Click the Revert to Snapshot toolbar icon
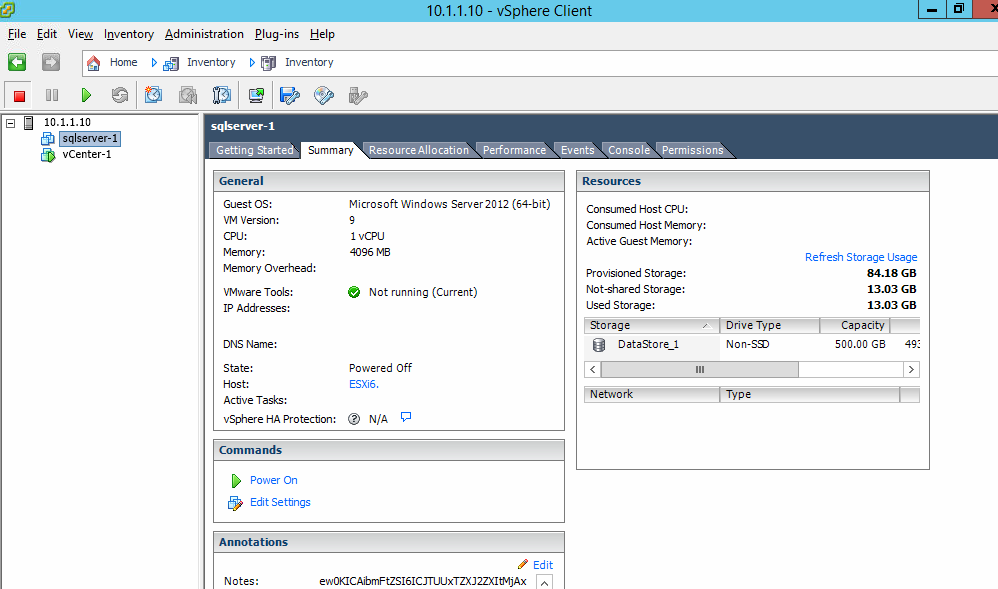 click(x=188, y=96)
